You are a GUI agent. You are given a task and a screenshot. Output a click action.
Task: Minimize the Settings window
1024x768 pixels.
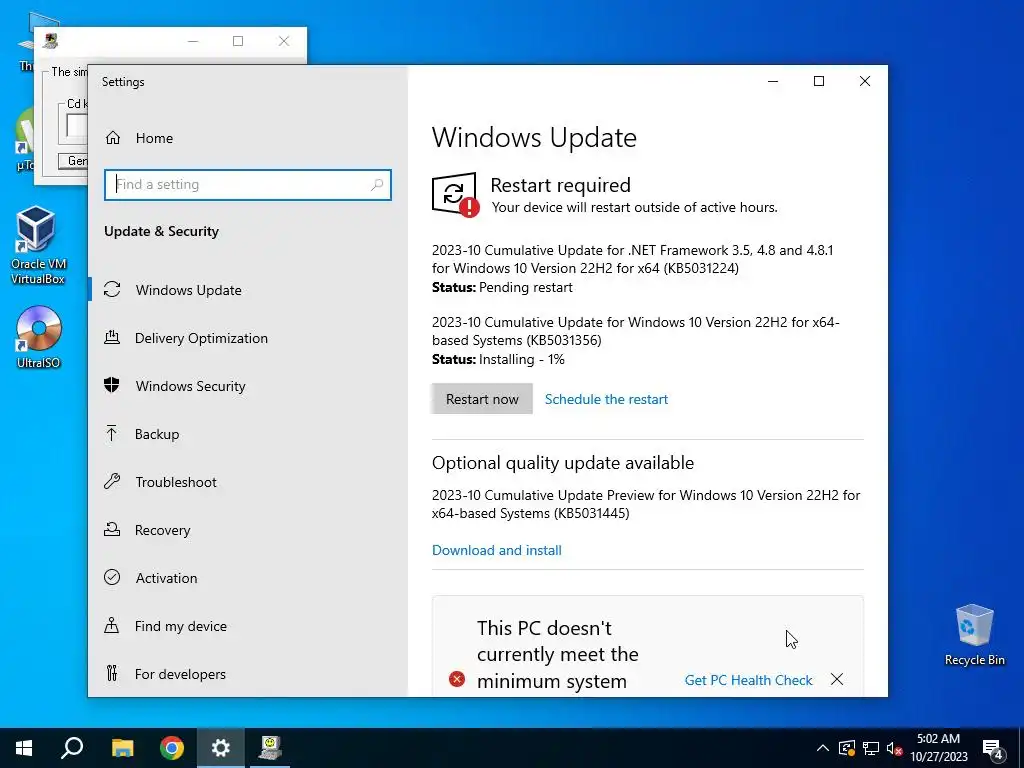click(x=773, y=81)
